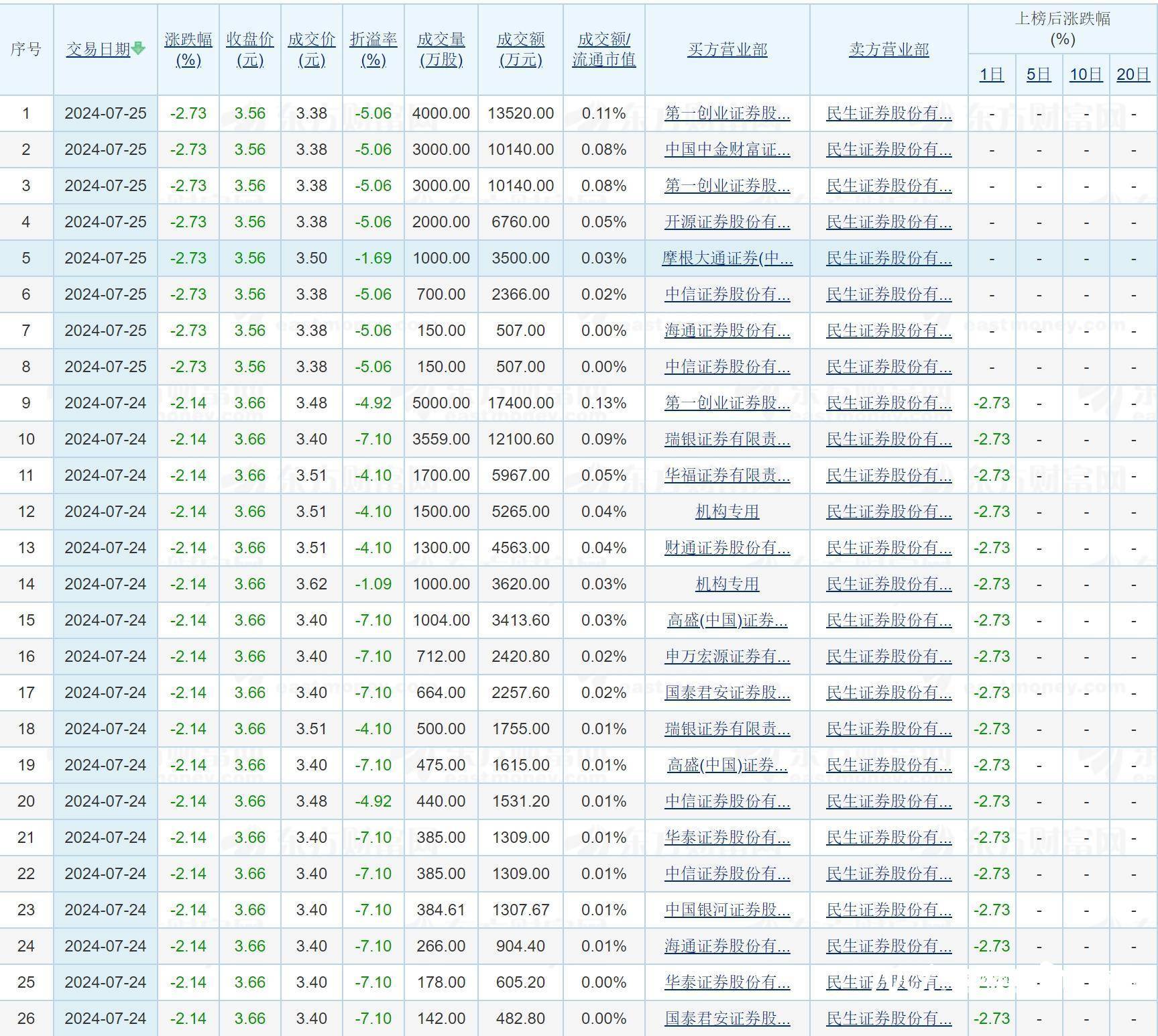Open buyer 第一创业证券股... in row 3
The height and width of the screenshot is (1036, 1158).
[x=728, y=186]
